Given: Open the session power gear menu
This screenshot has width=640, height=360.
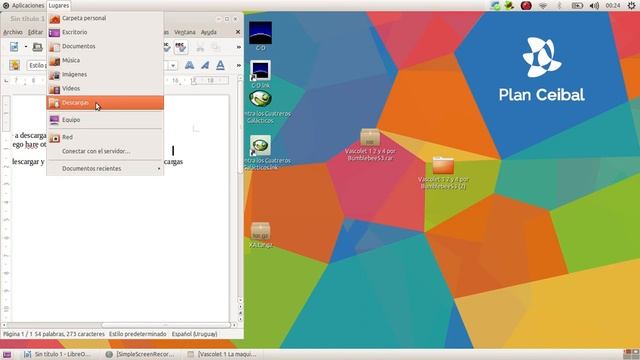Looking at the screenshot, I should tap(631, 6).
